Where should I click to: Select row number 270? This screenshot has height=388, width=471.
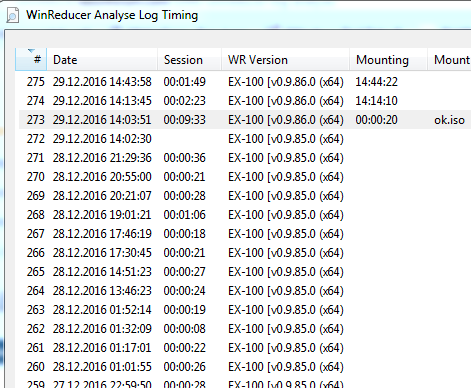coord(36,177)
